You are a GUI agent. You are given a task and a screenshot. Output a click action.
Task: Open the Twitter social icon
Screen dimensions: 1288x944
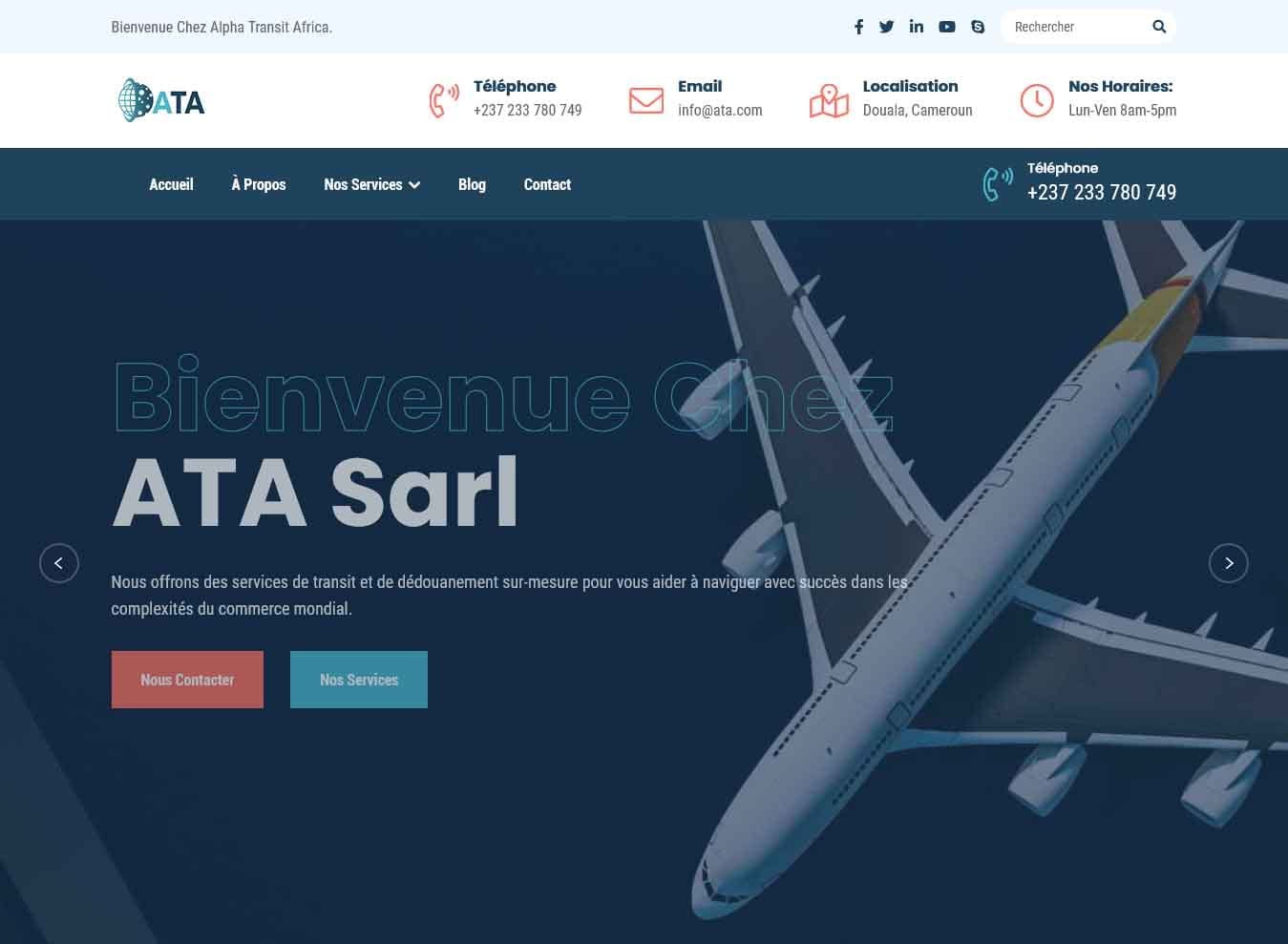(x=886, y=27)
